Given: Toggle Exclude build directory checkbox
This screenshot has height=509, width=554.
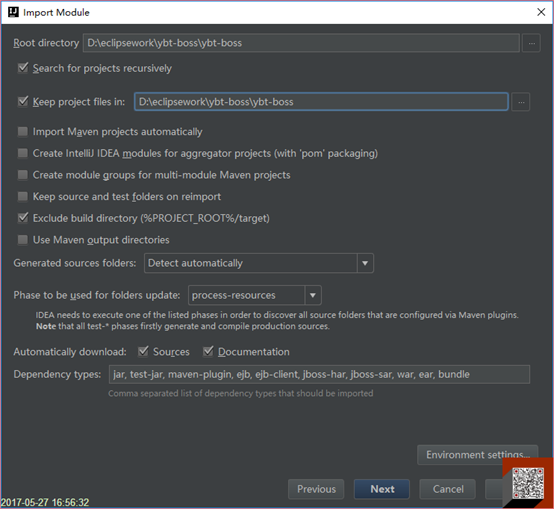Looking at the screenshot, I should coord(23,218).
